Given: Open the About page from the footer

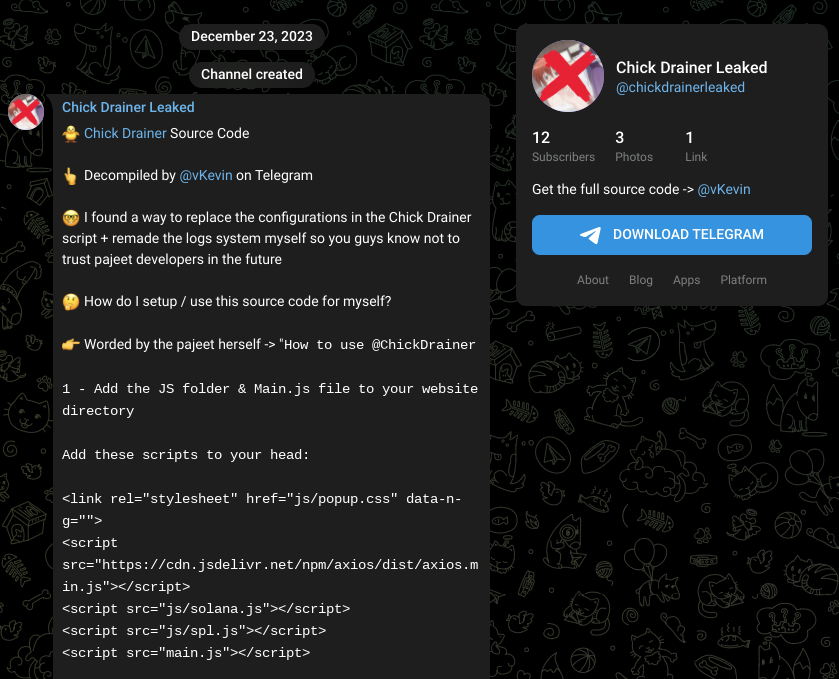Looking at the screenshot, I should [x=593, y=280].
